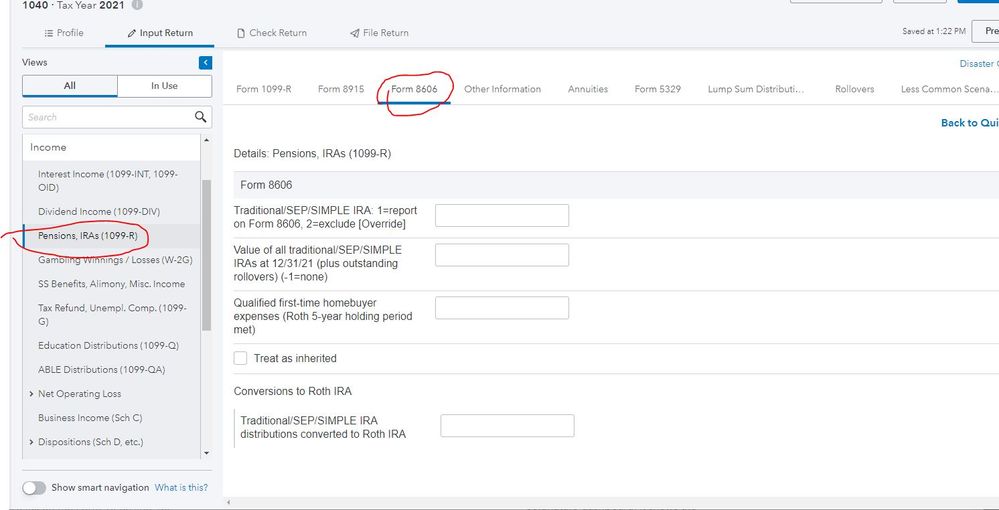Image resolution: width=999 pixels, height=510 pixels.
Task: Expand Dispositions (Sch D, etc.) item
Action: click(x=31, y=442)
